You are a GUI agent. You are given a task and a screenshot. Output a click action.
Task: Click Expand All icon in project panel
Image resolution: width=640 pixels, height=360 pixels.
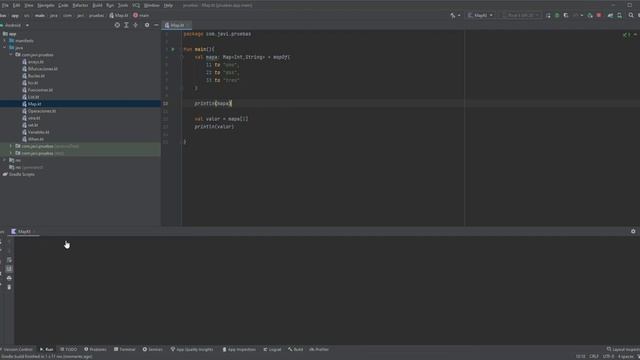tap(126, 25)
